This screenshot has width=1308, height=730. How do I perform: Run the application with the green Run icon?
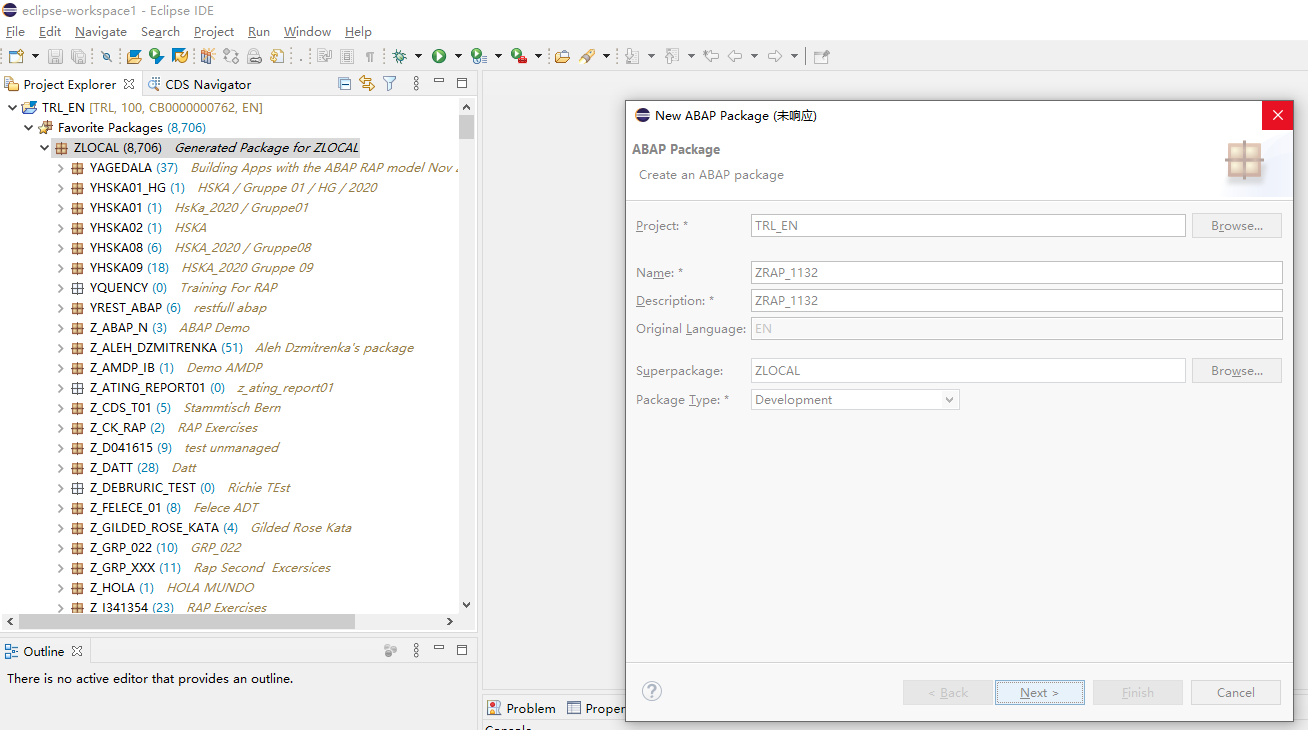click(441, 56)
